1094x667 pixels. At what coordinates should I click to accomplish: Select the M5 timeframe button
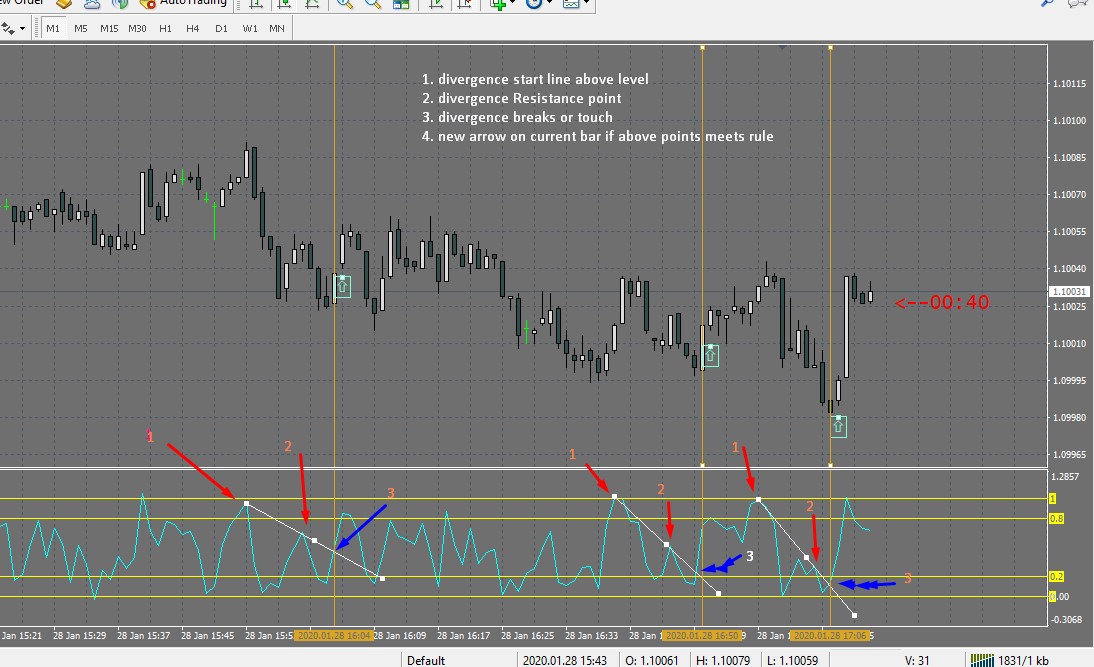tap(81, 29)
